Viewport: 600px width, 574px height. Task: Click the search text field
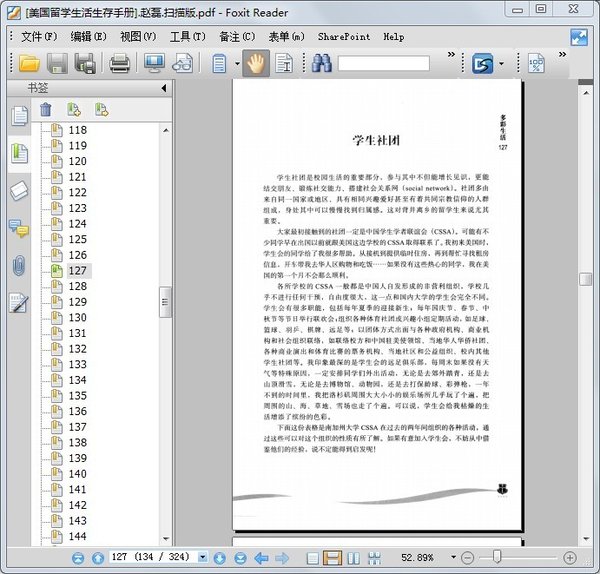click(383, 64)
